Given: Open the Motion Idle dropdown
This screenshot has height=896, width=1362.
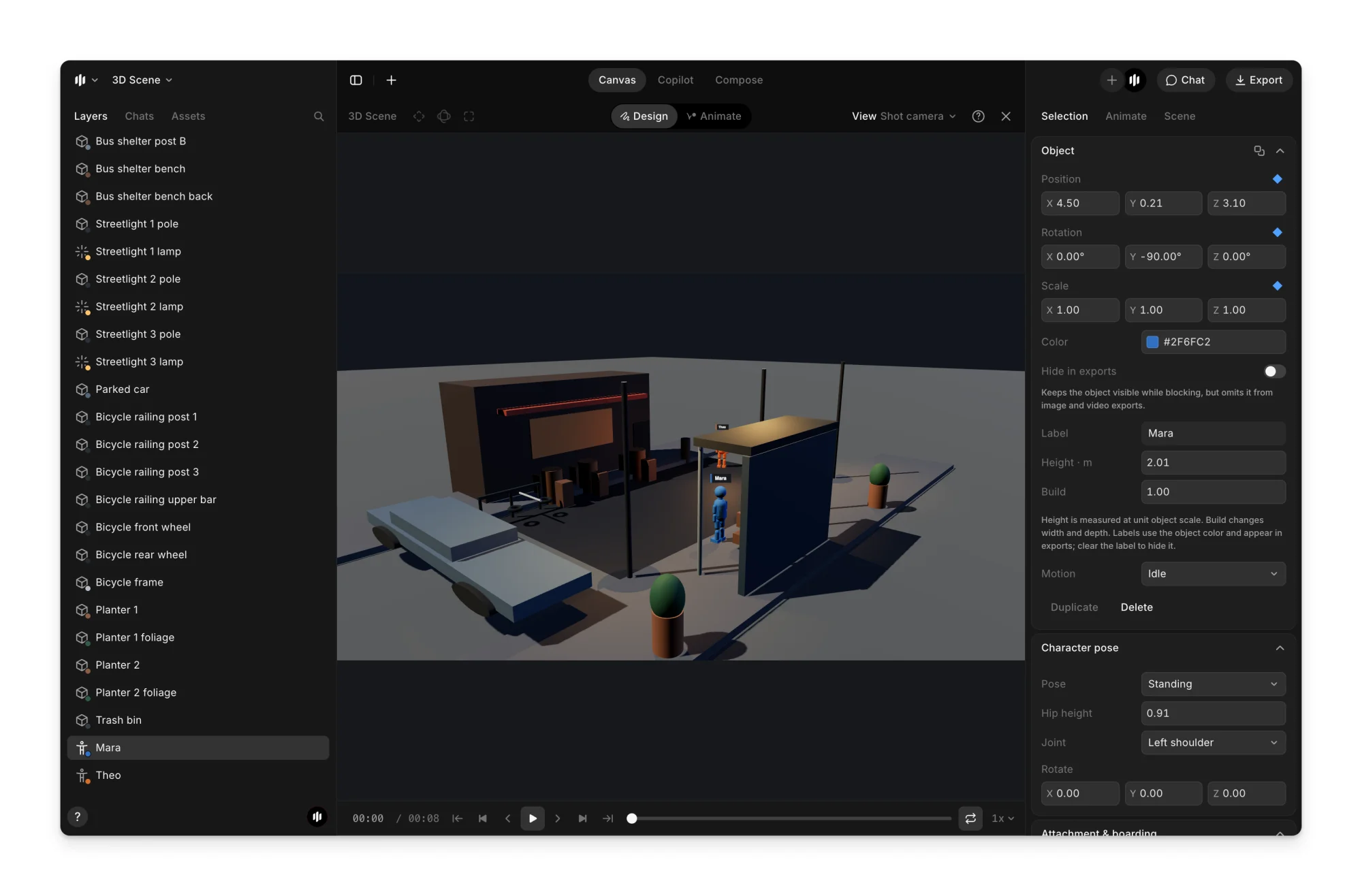Looking at the screenshot, I should click(1213, 574).
